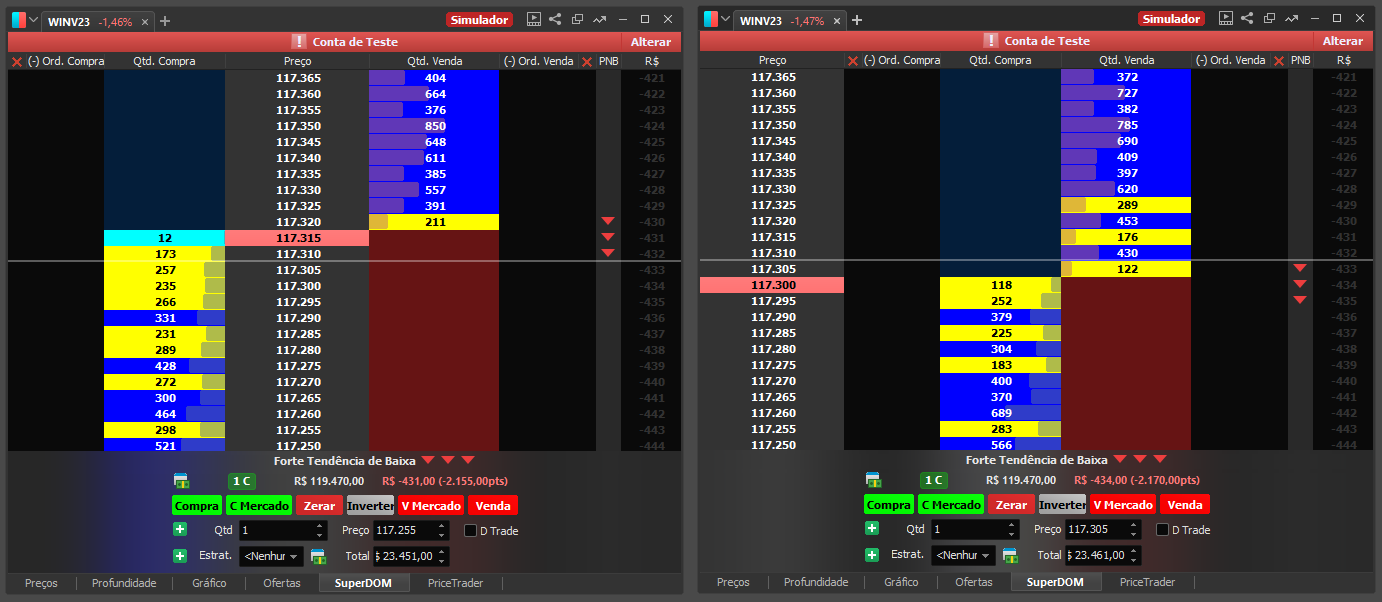Open Estrat. <Nenhur dropdown in left window
Viewport: 1382px width, 602px height.
pyautogui.click(x=271, y=556)
